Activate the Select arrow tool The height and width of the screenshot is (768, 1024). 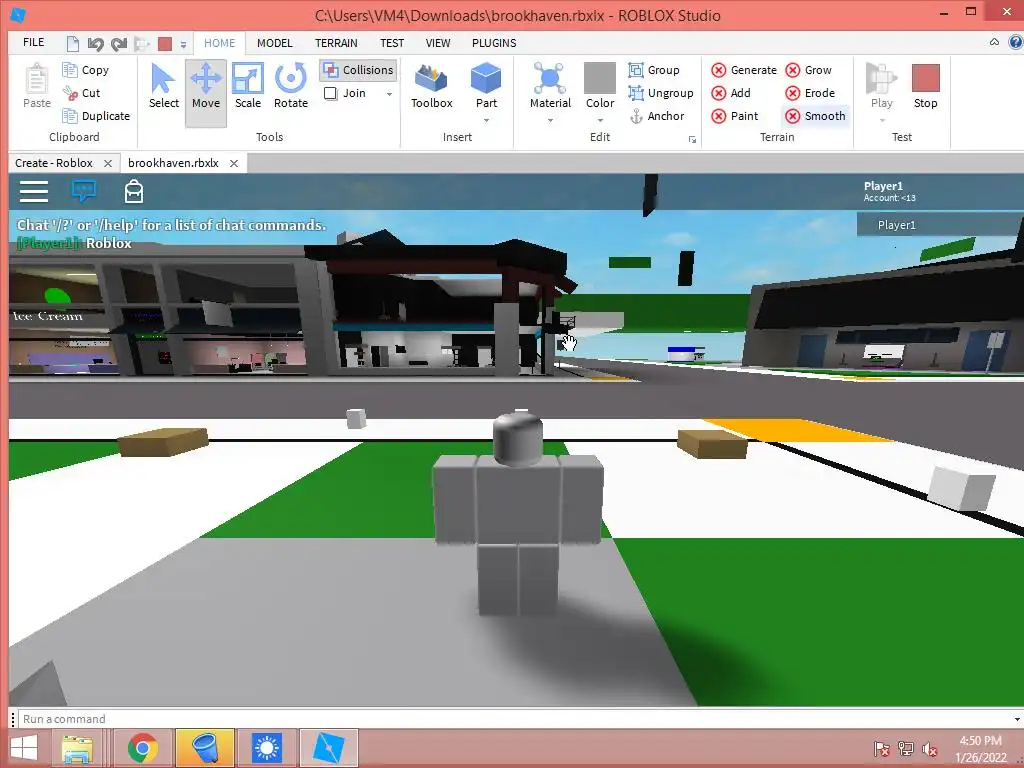click(x=163, y=86)
